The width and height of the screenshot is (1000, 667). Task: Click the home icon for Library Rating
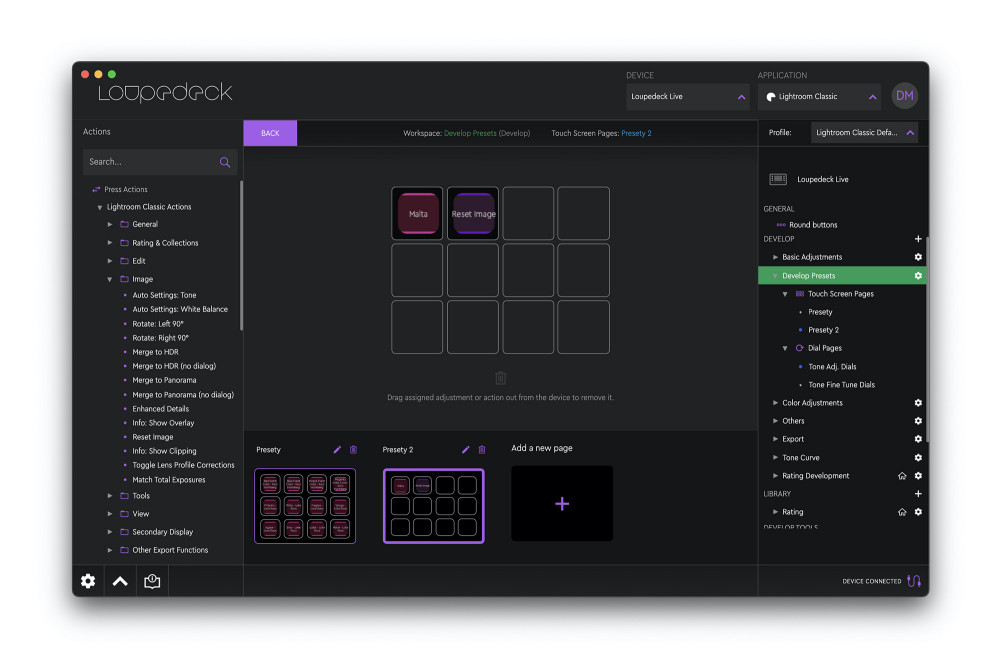click(x=902, y=511)
